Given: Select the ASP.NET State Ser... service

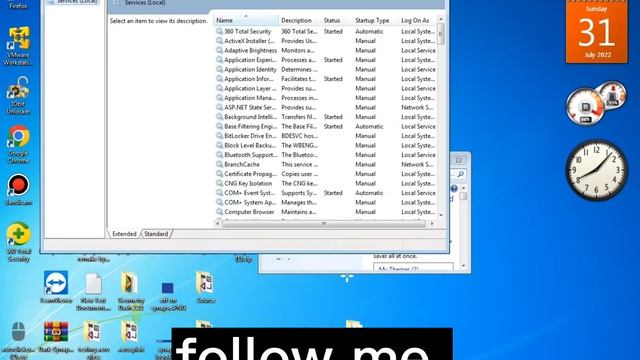Looking at the screenshot, I should [325, 107].
